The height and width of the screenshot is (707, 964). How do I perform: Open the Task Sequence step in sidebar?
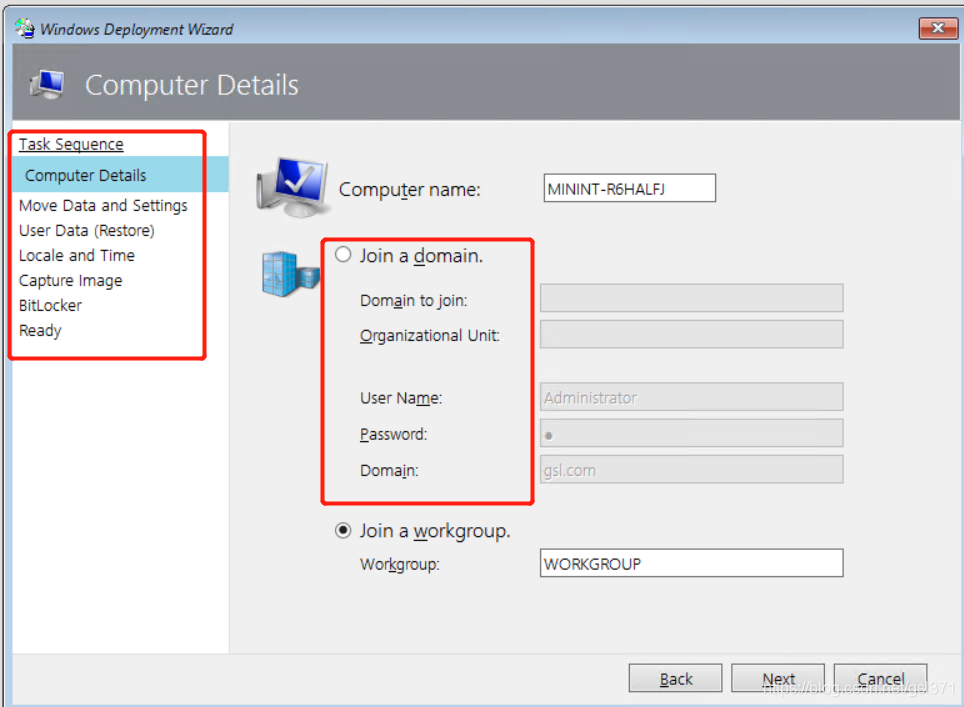tap(71, 144)
